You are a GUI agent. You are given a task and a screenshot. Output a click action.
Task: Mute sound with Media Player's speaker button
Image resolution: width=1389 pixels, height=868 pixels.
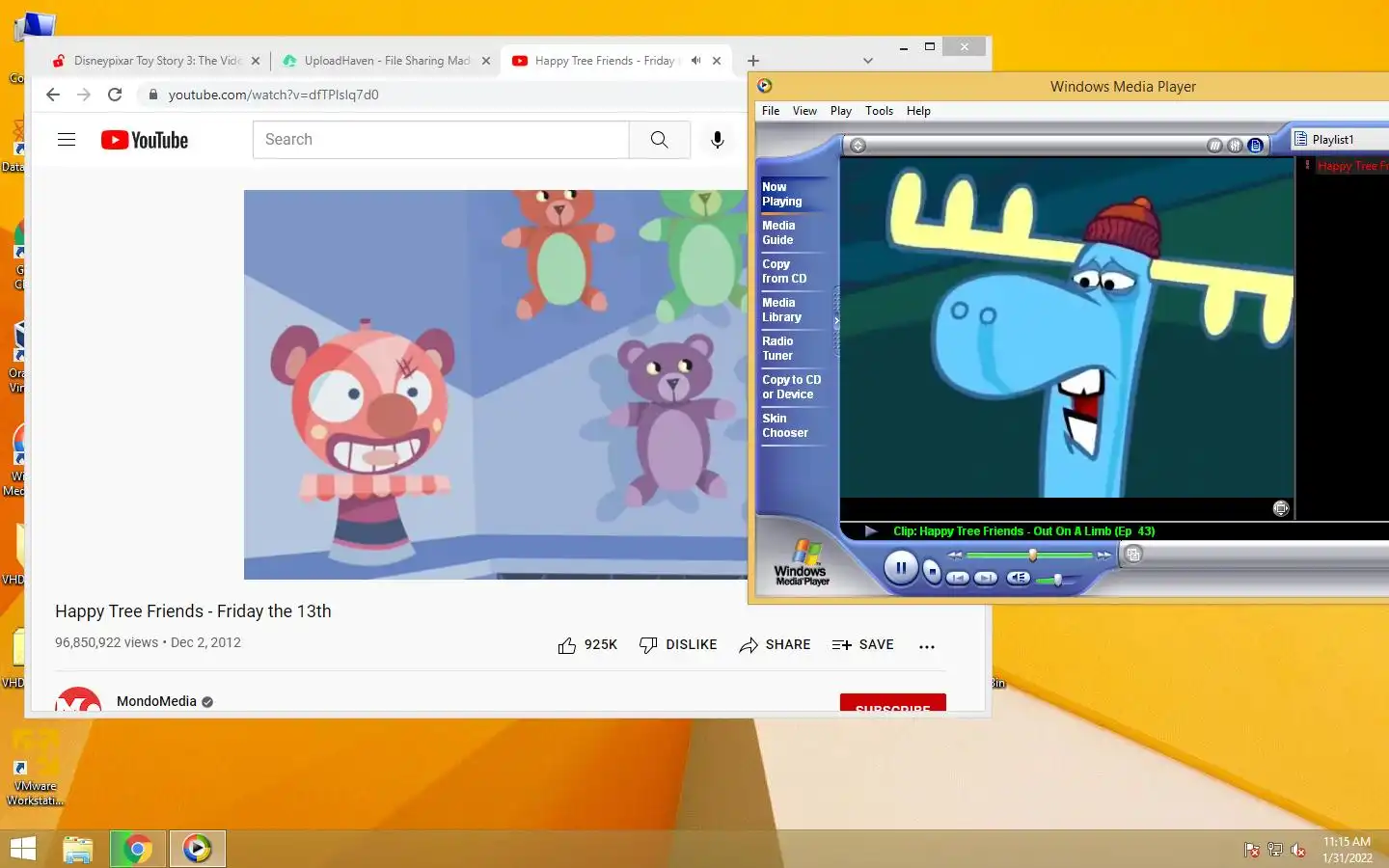click(x=1019, y=578)
